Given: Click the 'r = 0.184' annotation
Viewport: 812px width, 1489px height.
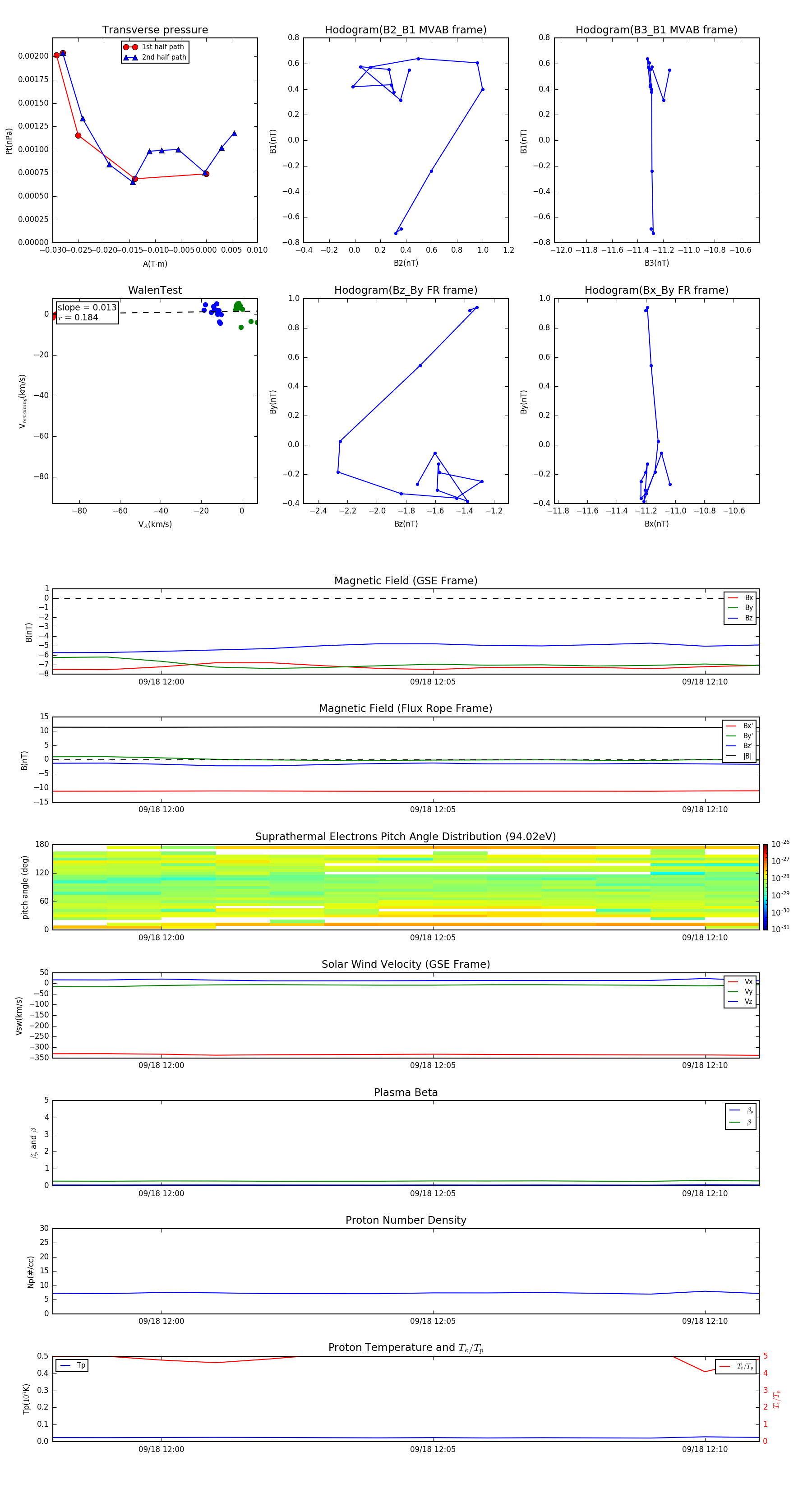Looking at the screenshot, I should coord(78,317).
